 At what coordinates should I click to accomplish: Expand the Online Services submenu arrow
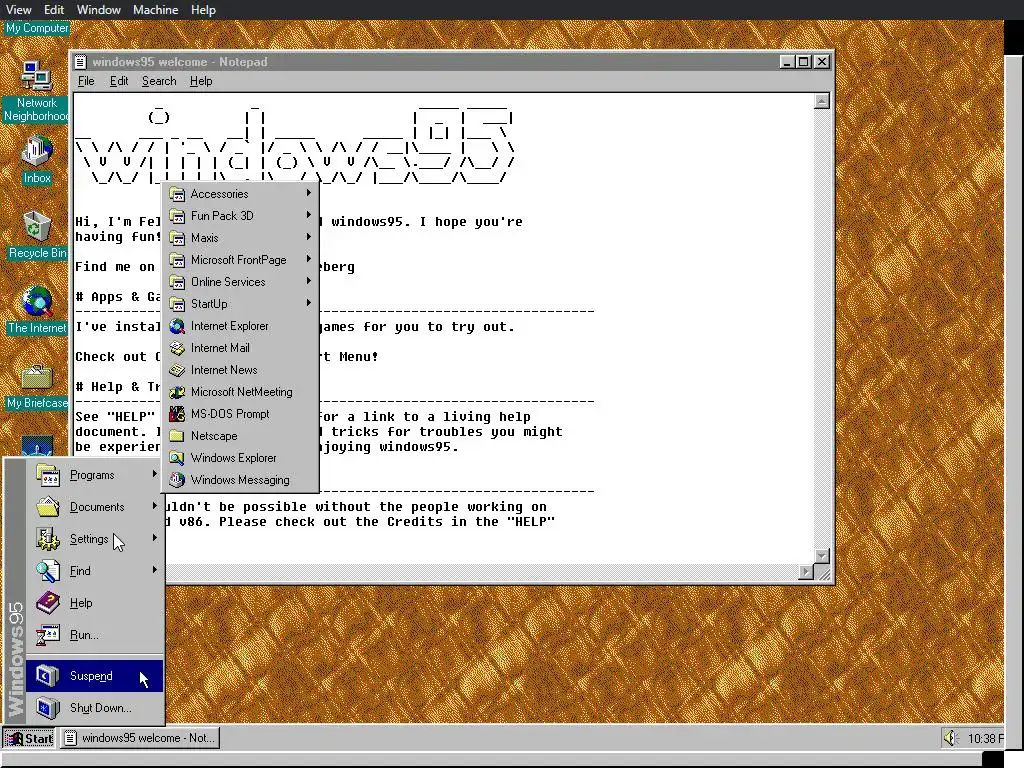tap(308, 281)
